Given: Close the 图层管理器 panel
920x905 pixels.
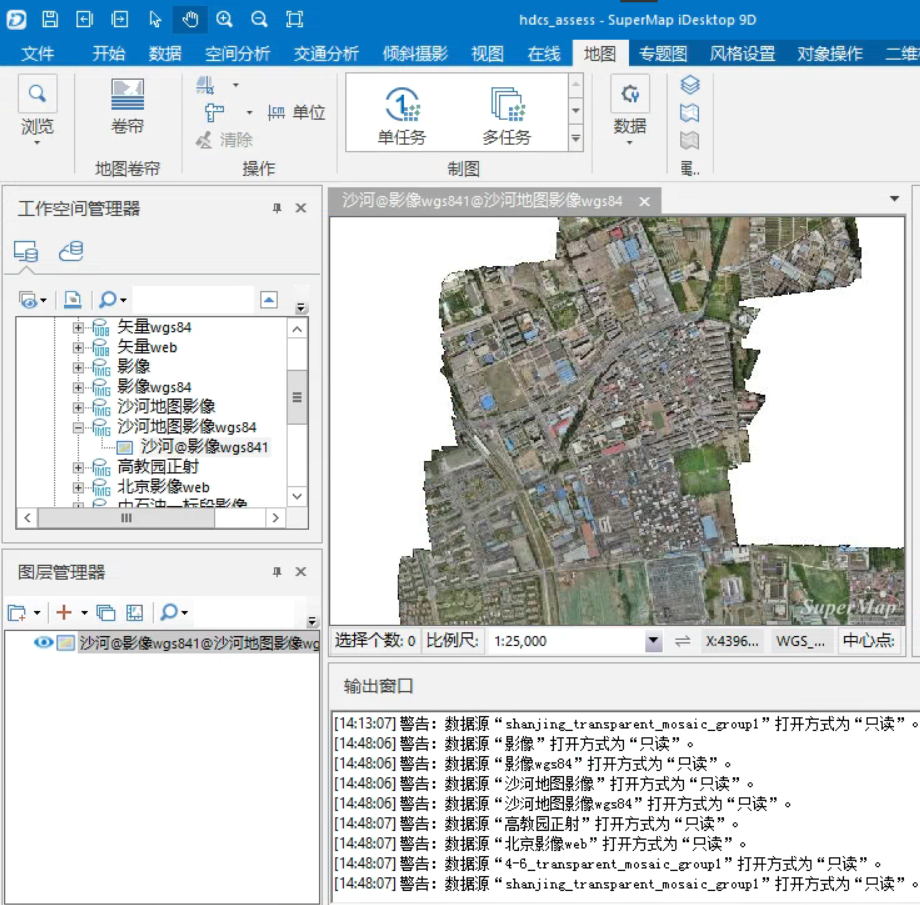Looking at the screenshot, I should 301,572.
